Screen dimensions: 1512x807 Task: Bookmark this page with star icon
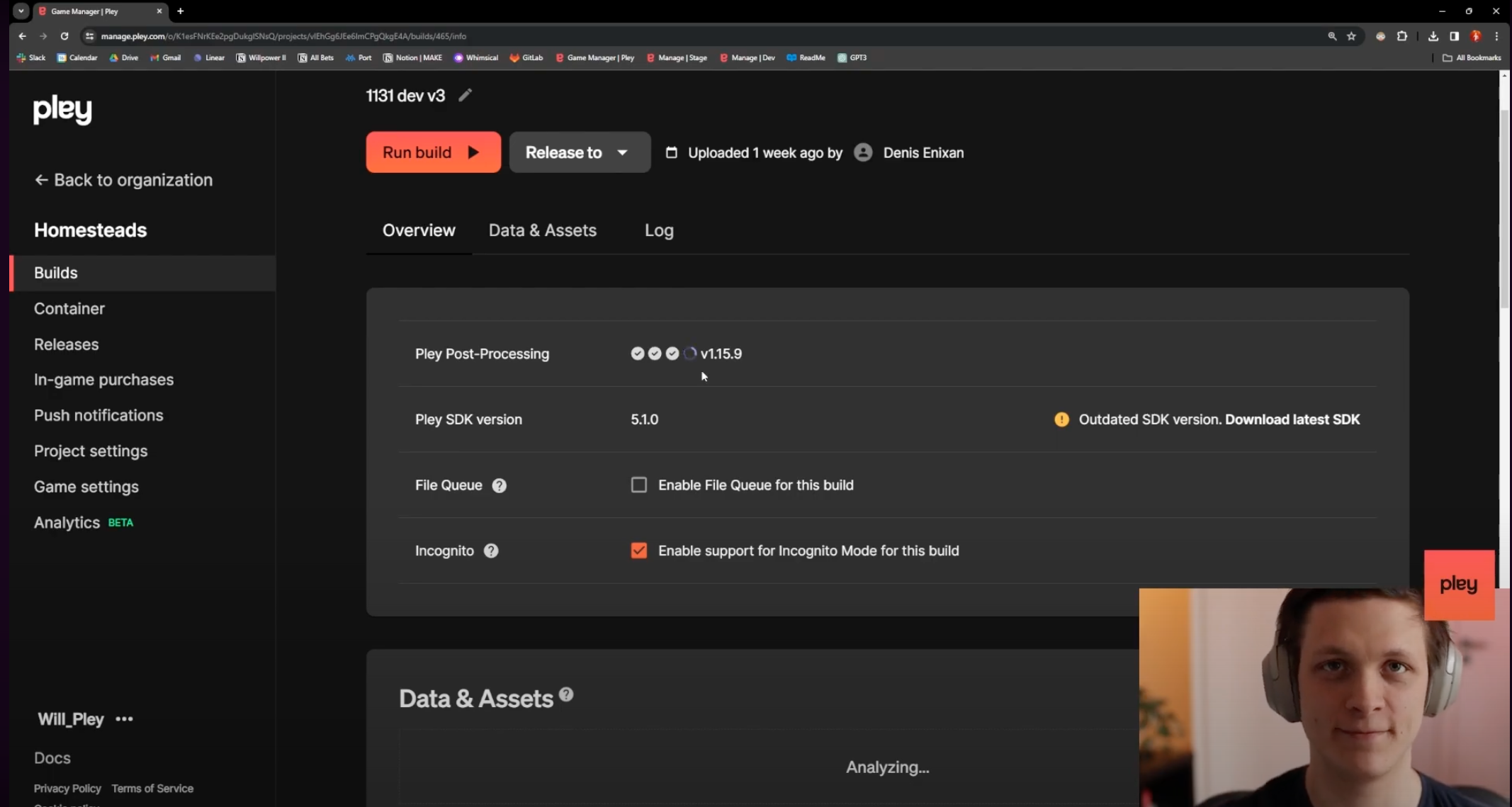click(1351, 36)
